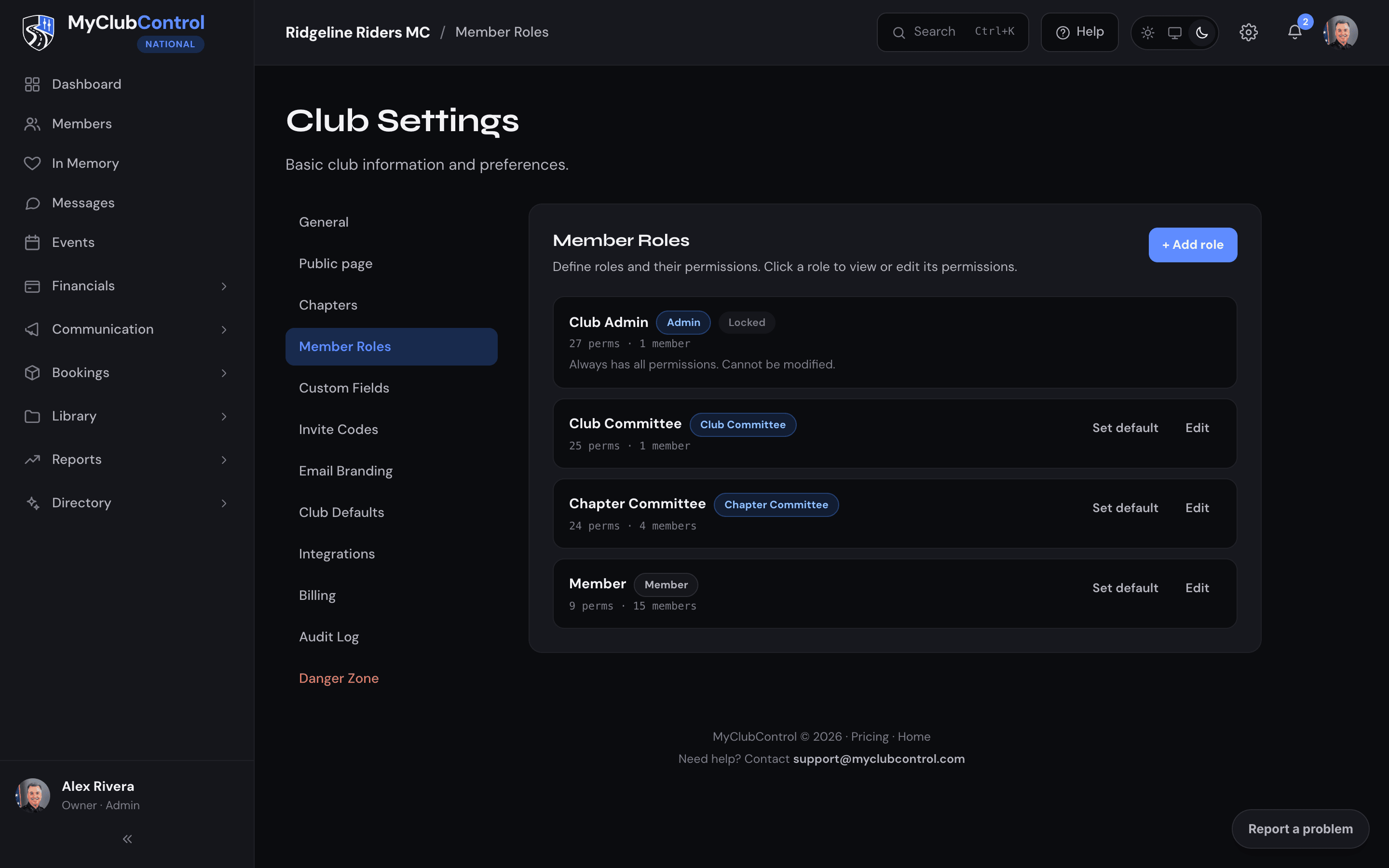Screen dimensions: 1389x868
Task: Edit the Club Committee role
Action: coord(1198,428)
